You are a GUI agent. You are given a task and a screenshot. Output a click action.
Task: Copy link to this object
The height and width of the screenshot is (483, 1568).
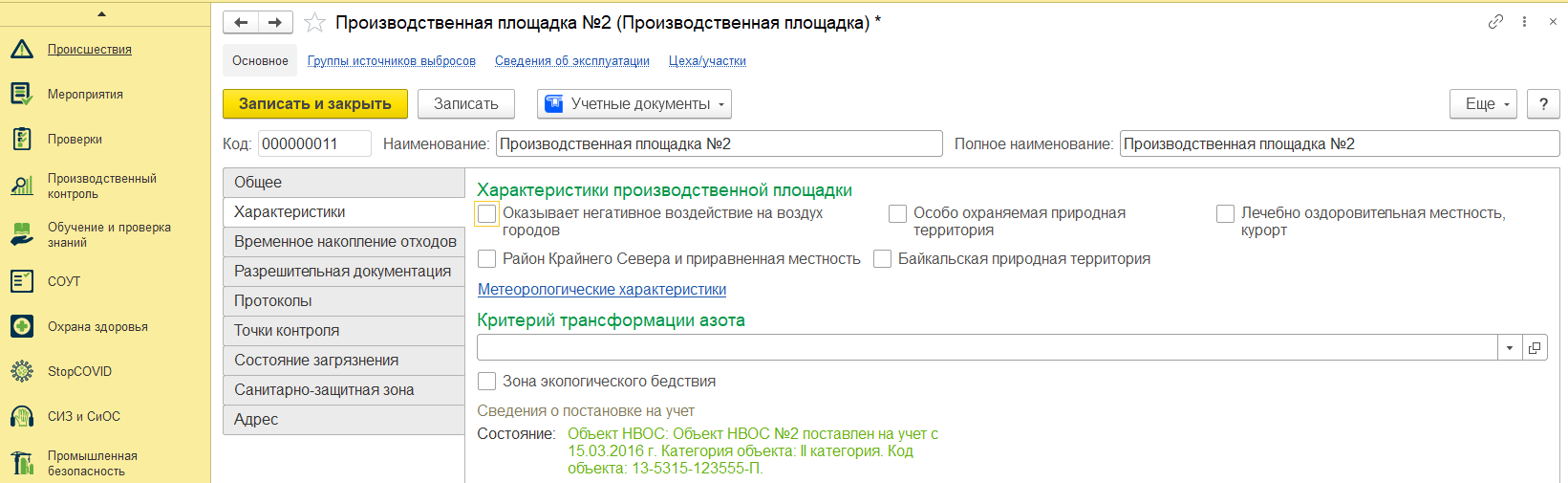click(x=1495, y=21)
